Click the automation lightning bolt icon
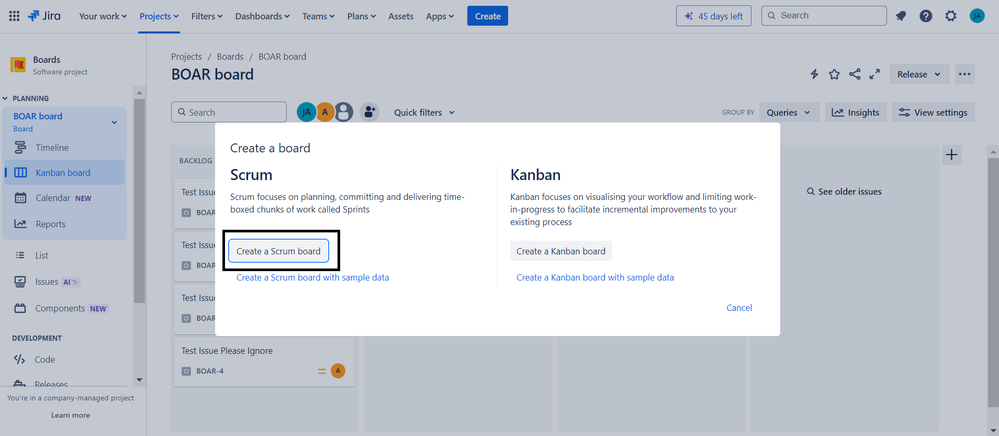This screenshot has height=436, width=999. 814,75
